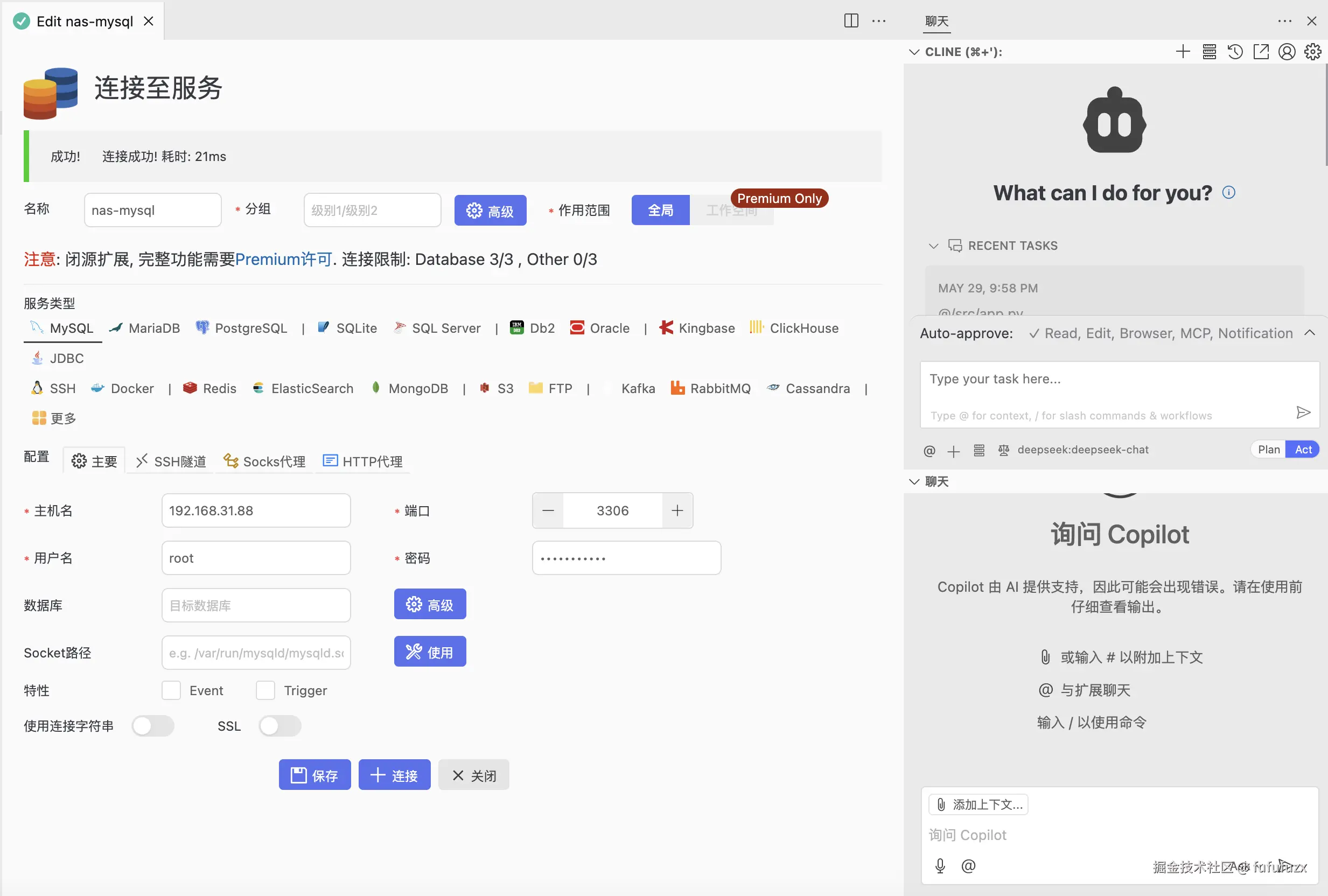Select 工作空间 scope option

pos(731,211)
